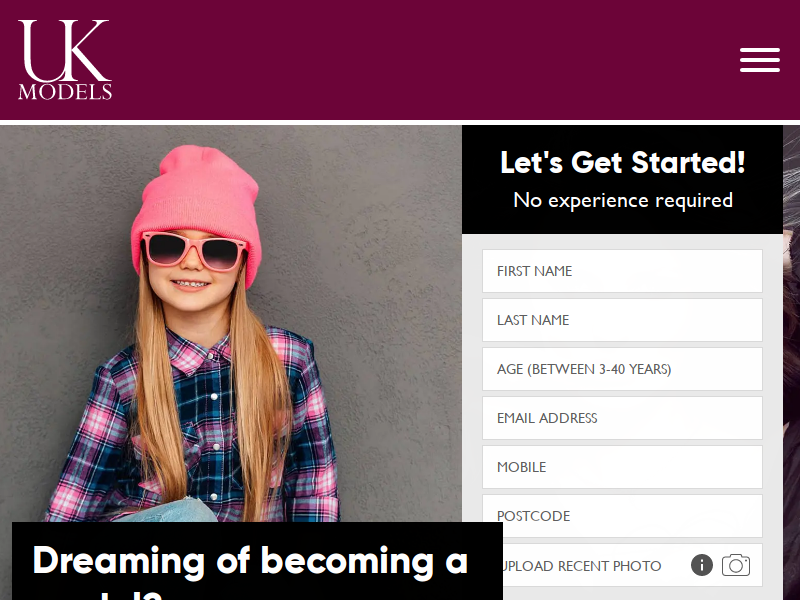This screenshot has width=800, height=600.
Task: Click the UK Models logo
Action: coord(65,60)
